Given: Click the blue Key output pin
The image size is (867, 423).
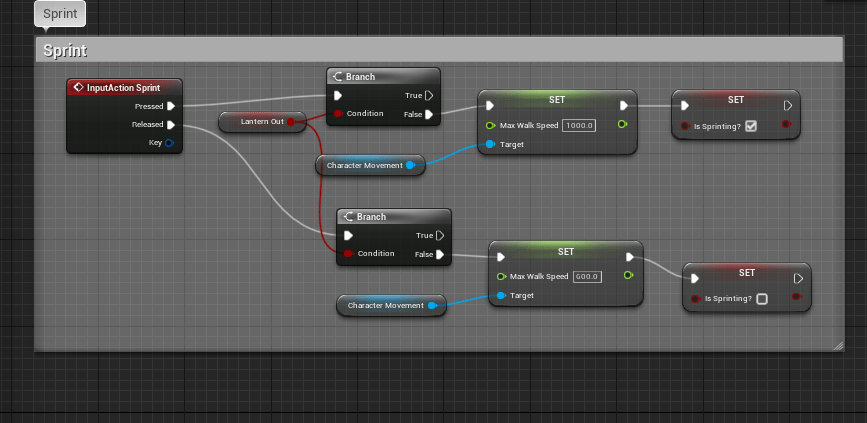Looking at the screenshot, I should click(170, 143).
